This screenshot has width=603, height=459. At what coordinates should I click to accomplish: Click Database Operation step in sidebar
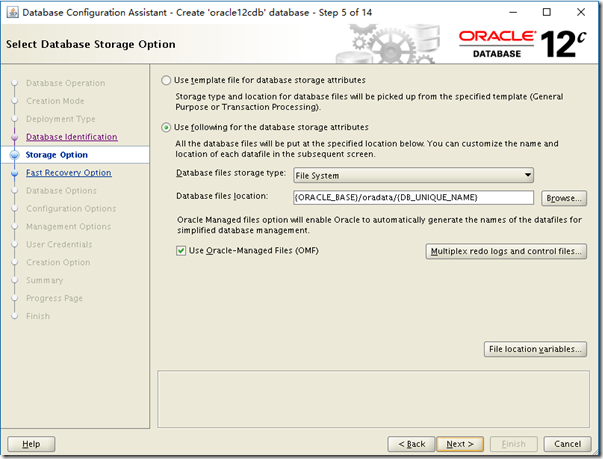coord(65,83)
